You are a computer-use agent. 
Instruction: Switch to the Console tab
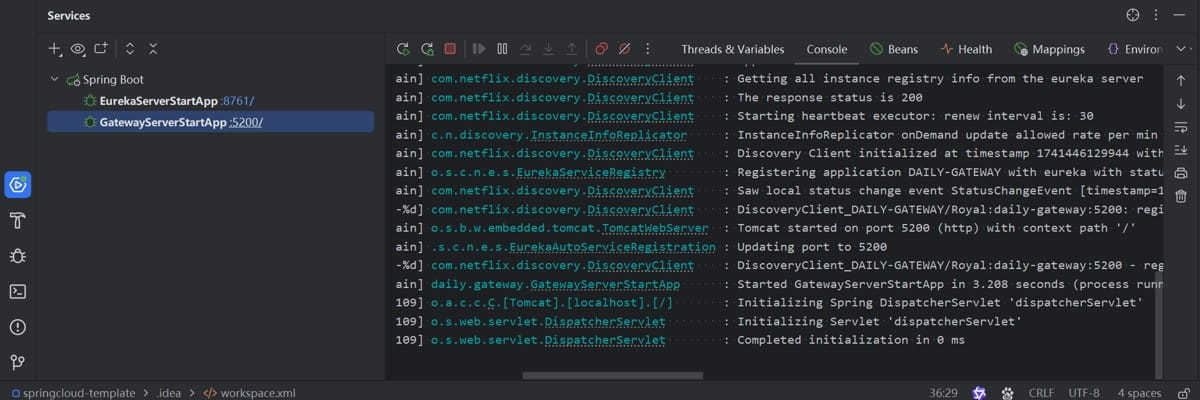click(x=827, y=49)
